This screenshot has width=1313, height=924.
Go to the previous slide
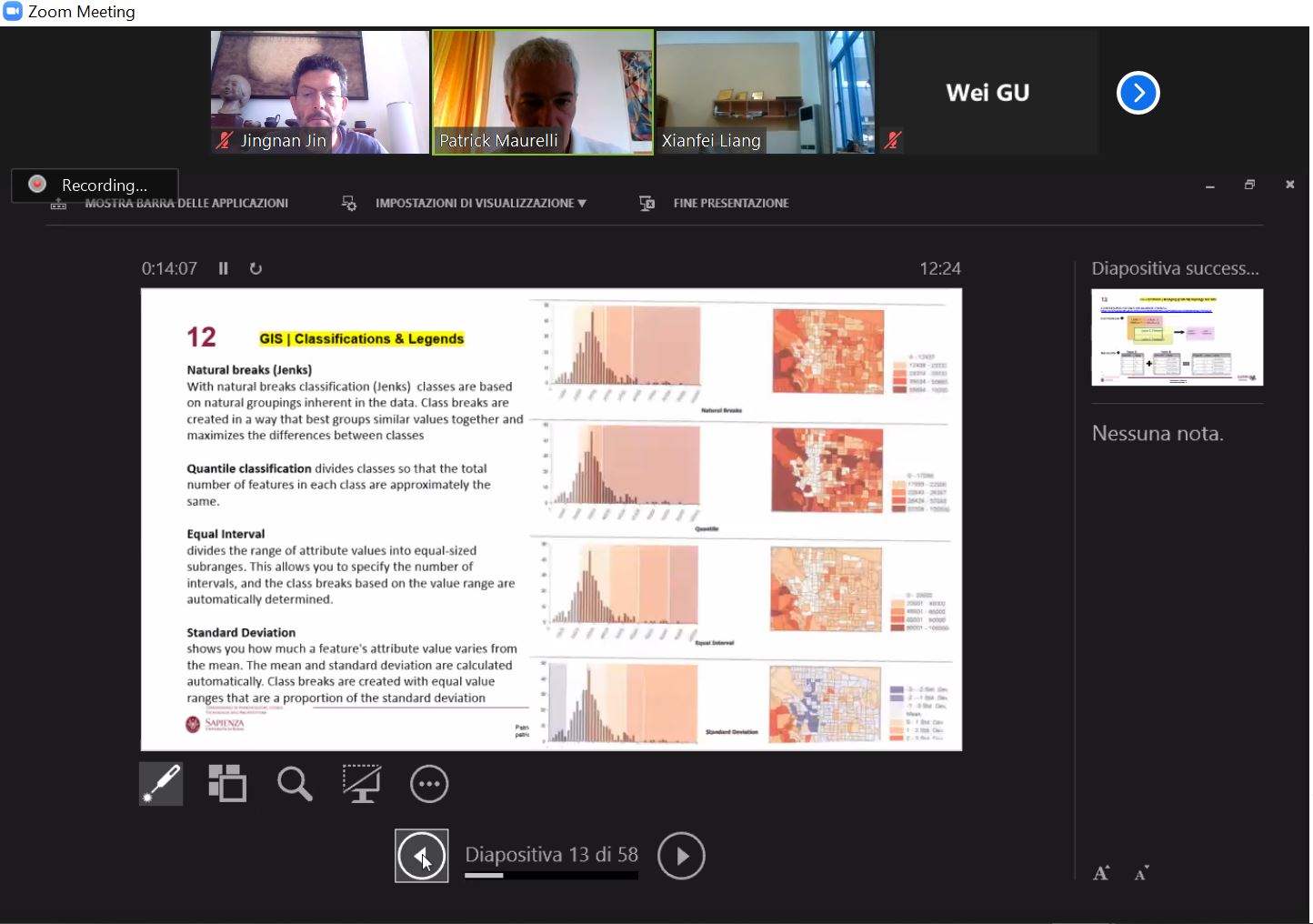pyautogui.click(x=421, y=856)
